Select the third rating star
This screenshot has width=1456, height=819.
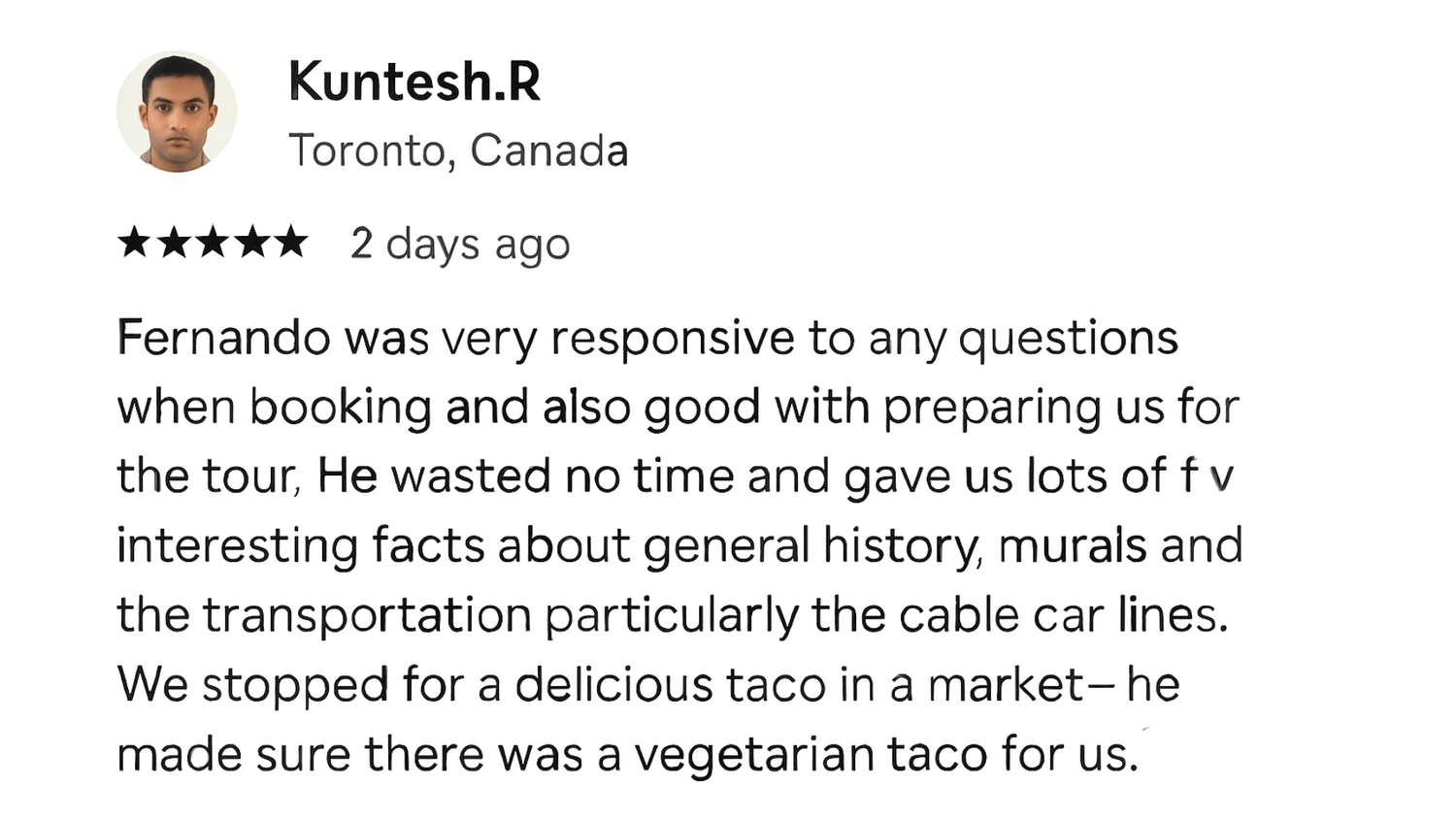(x=213, y=242)
